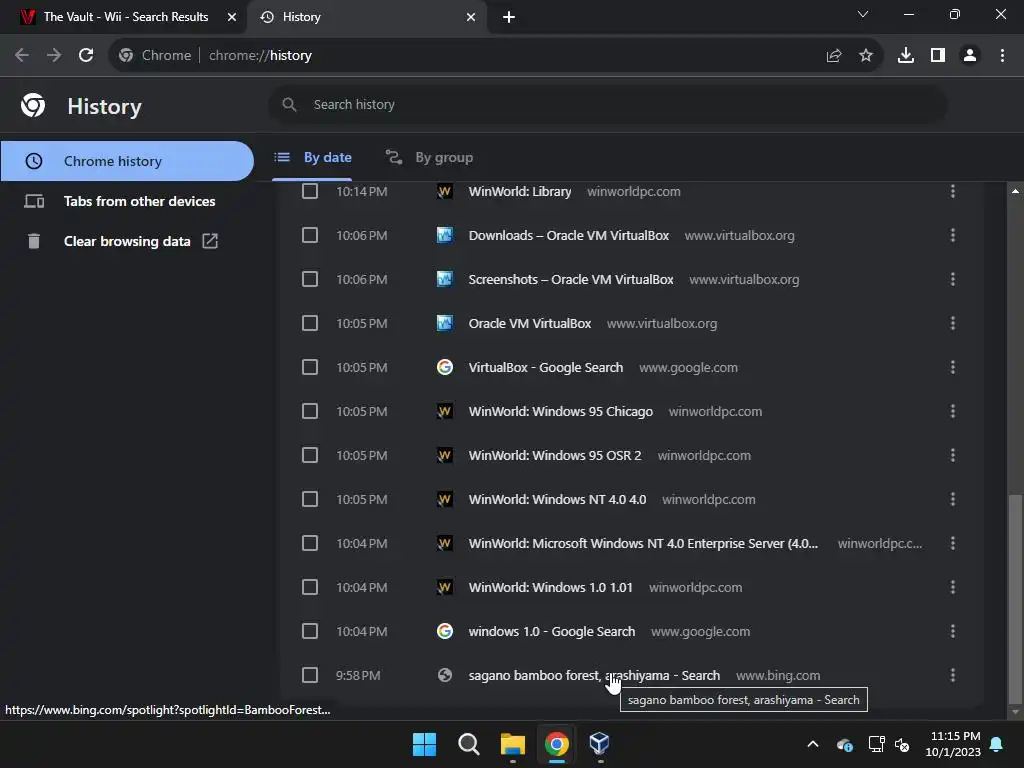
Task: Open VirtualBox from the taskbar
Action: pyautogui.click(x=600, y=744)
